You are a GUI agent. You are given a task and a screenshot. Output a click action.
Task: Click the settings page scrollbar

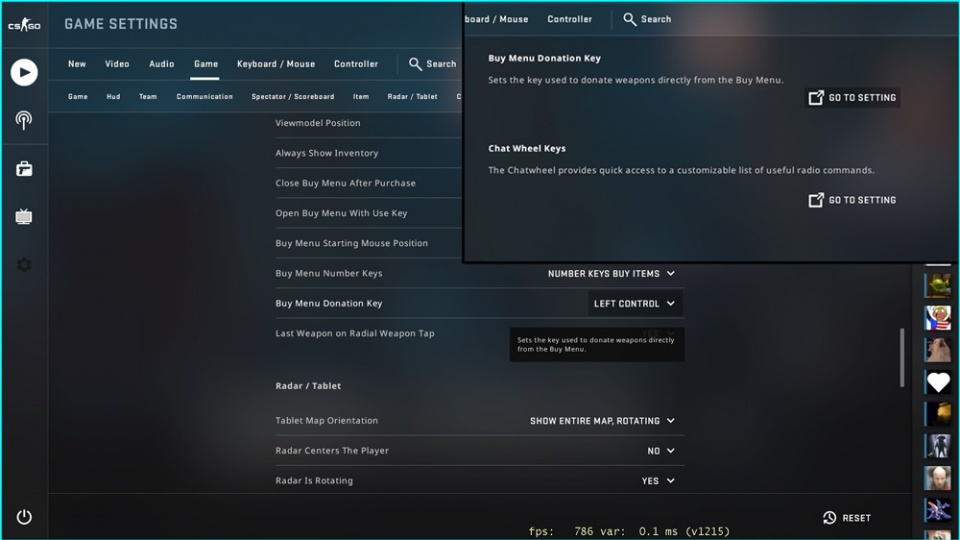[x=902, y=358]
